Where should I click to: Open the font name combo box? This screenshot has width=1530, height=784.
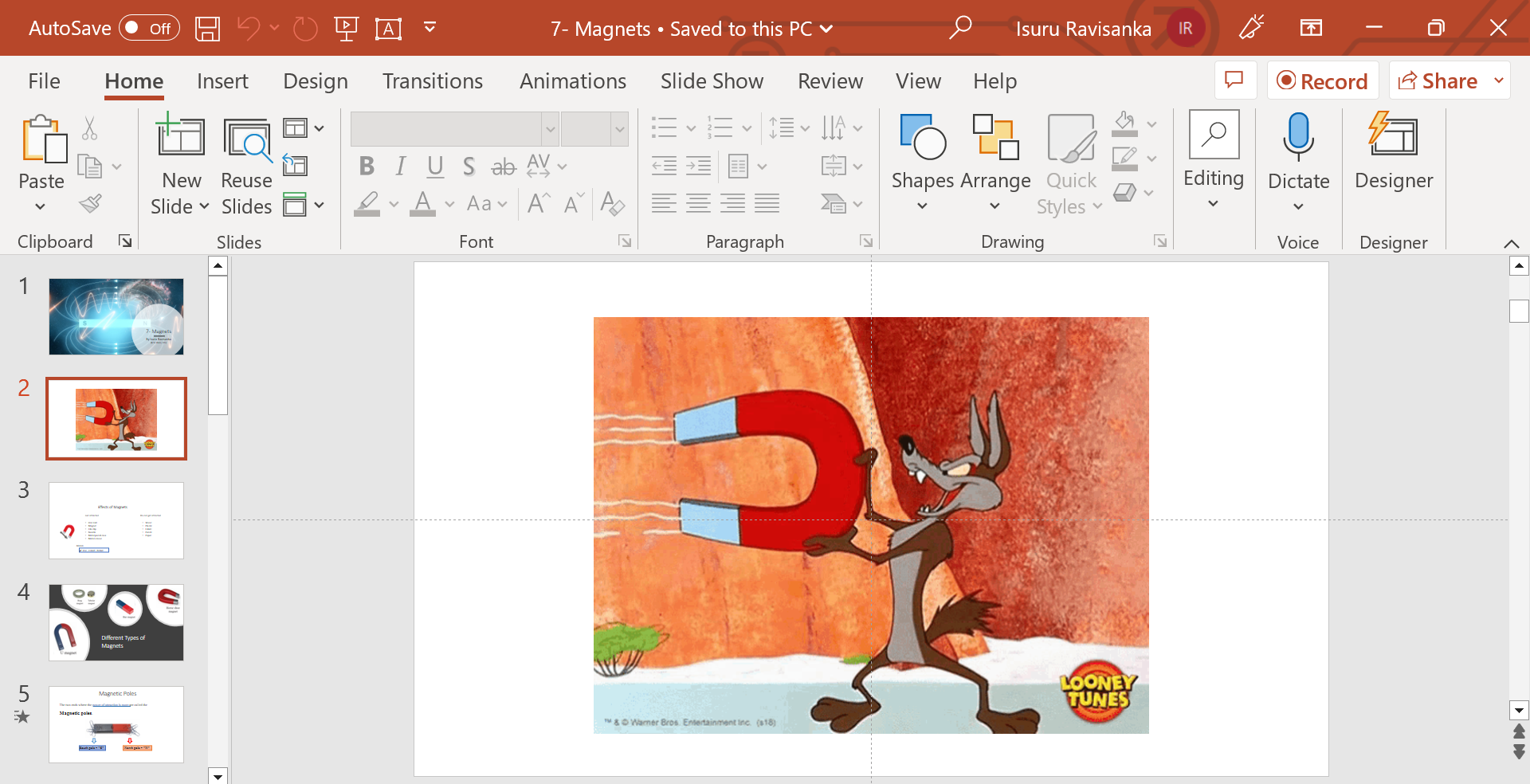coord(454,128)
